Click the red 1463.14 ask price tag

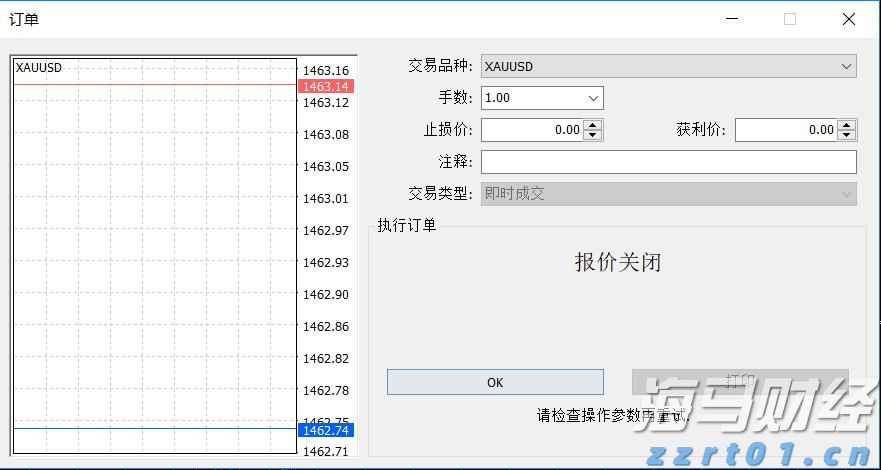(326, 87)
